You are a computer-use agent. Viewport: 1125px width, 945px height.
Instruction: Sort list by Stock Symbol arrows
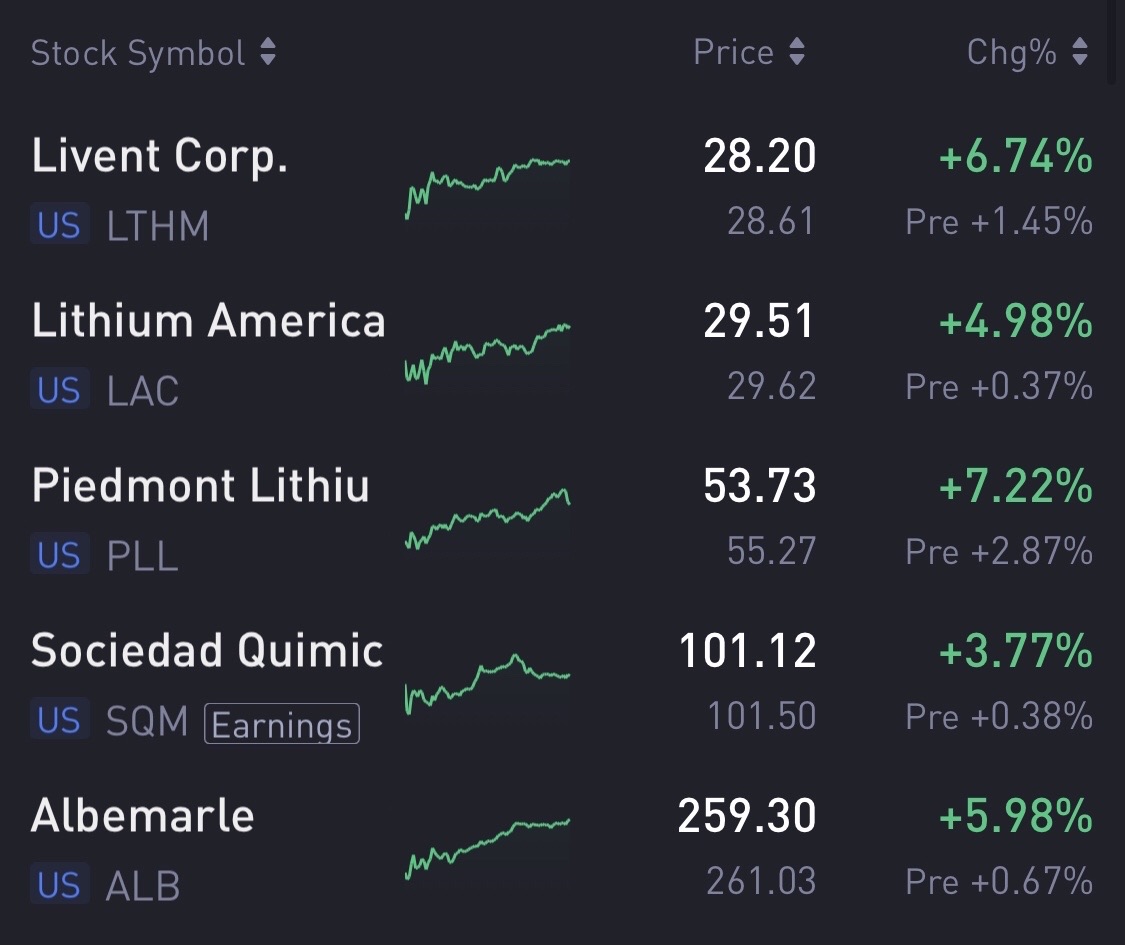268,52
